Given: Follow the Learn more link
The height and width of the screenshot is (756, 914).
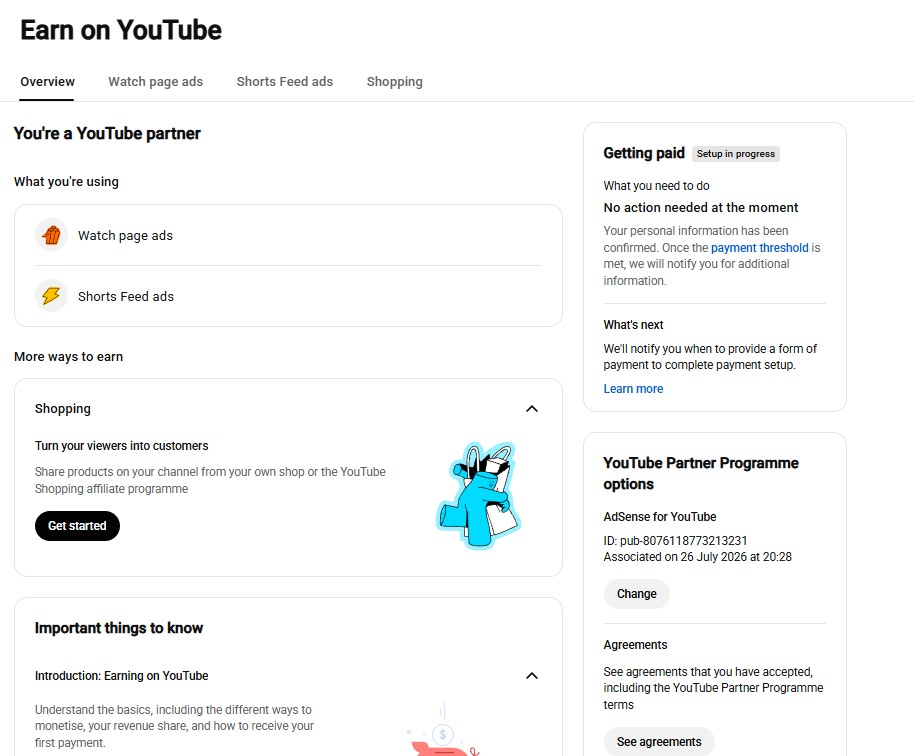Looking at the screenshot, I should (x=633, y=389).
